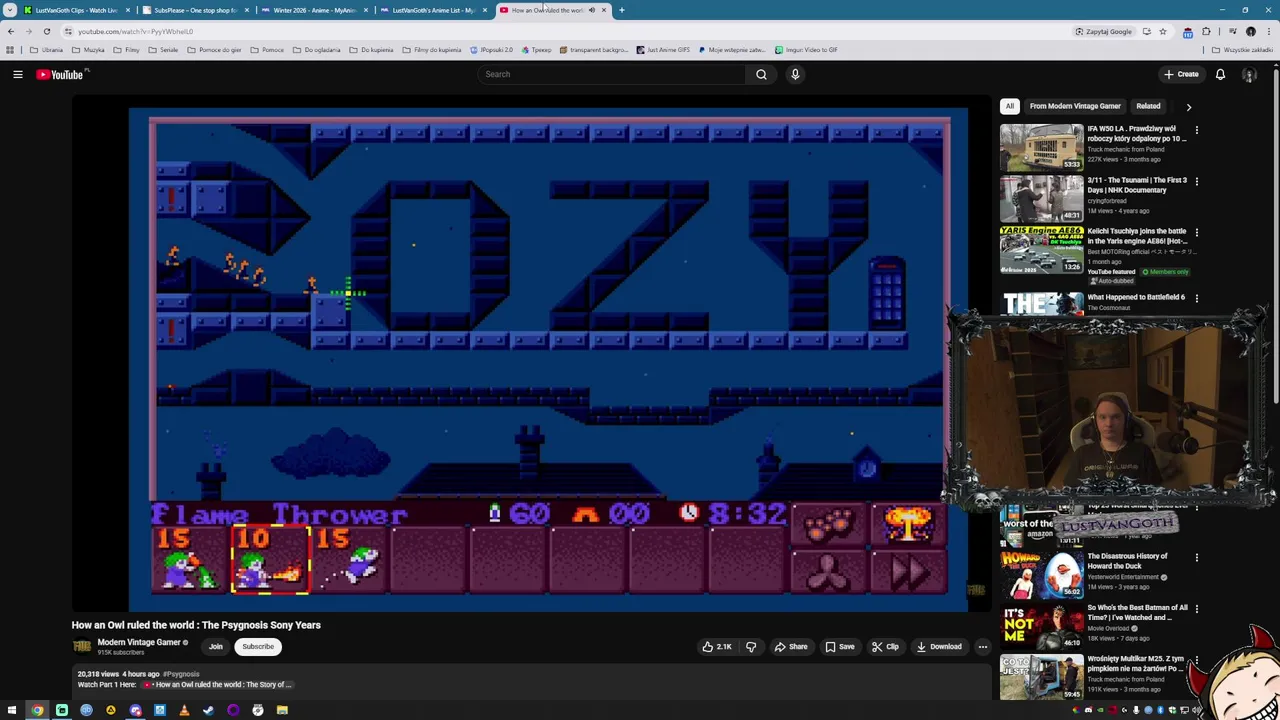The image size is (1280, 720).
Task: Focus the YouTube search box
Action: [612, 74]
